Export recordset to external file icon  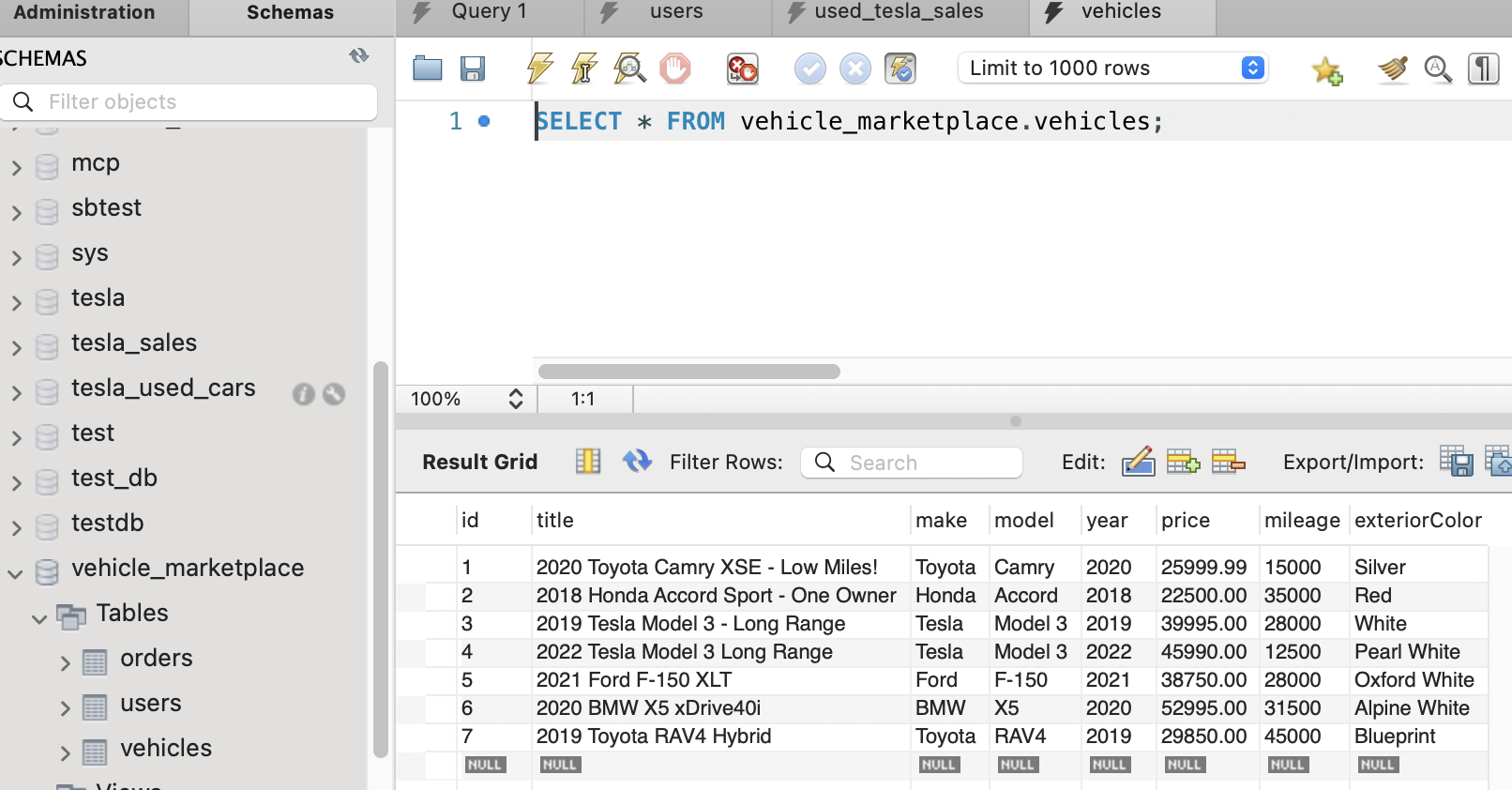pyautogui.click(x=1456, y=462)
